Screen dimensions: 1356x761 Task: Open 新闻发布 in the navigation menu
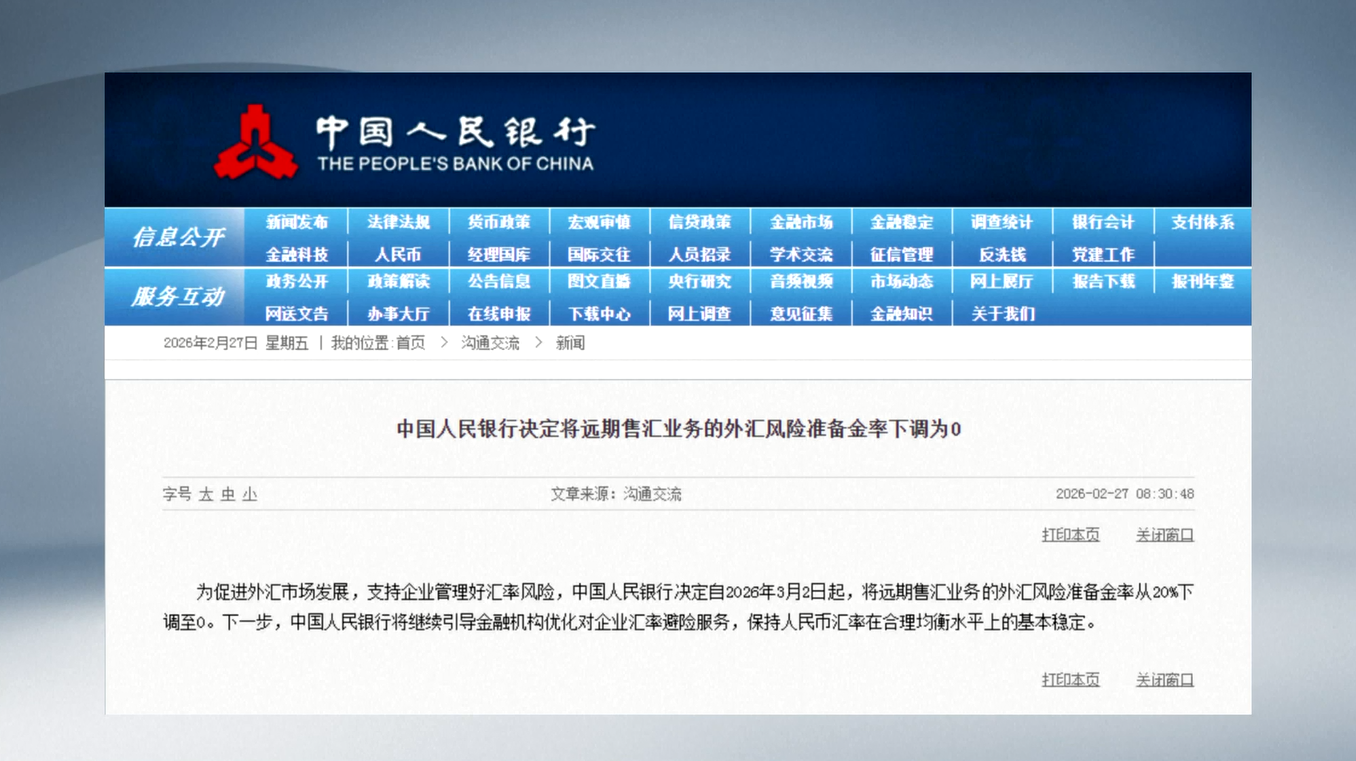click(x=297, y=222)
